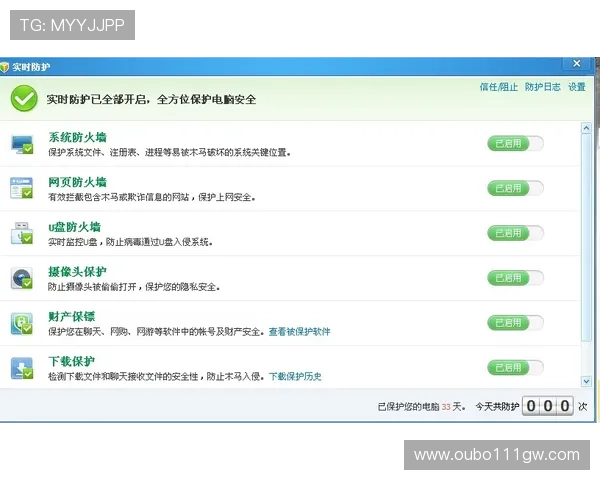Click the 系统防火墙 monitor icon
Viewport: 600px width, 480px height.
[x=22, y=144]
